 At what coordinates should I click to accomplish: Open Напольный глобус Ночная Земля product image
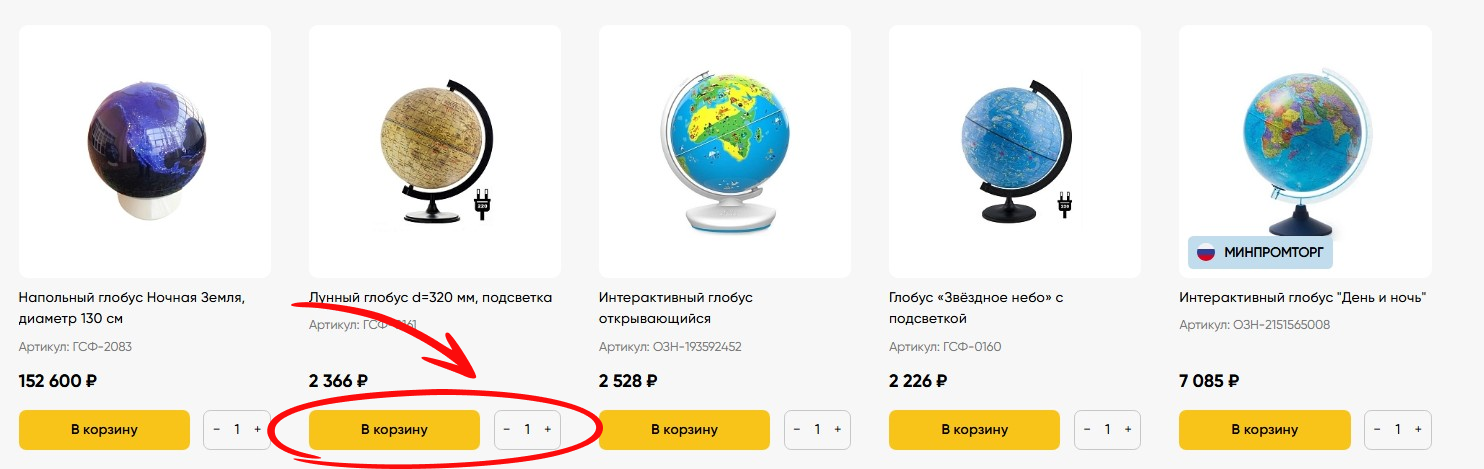(x=145, y=151)
